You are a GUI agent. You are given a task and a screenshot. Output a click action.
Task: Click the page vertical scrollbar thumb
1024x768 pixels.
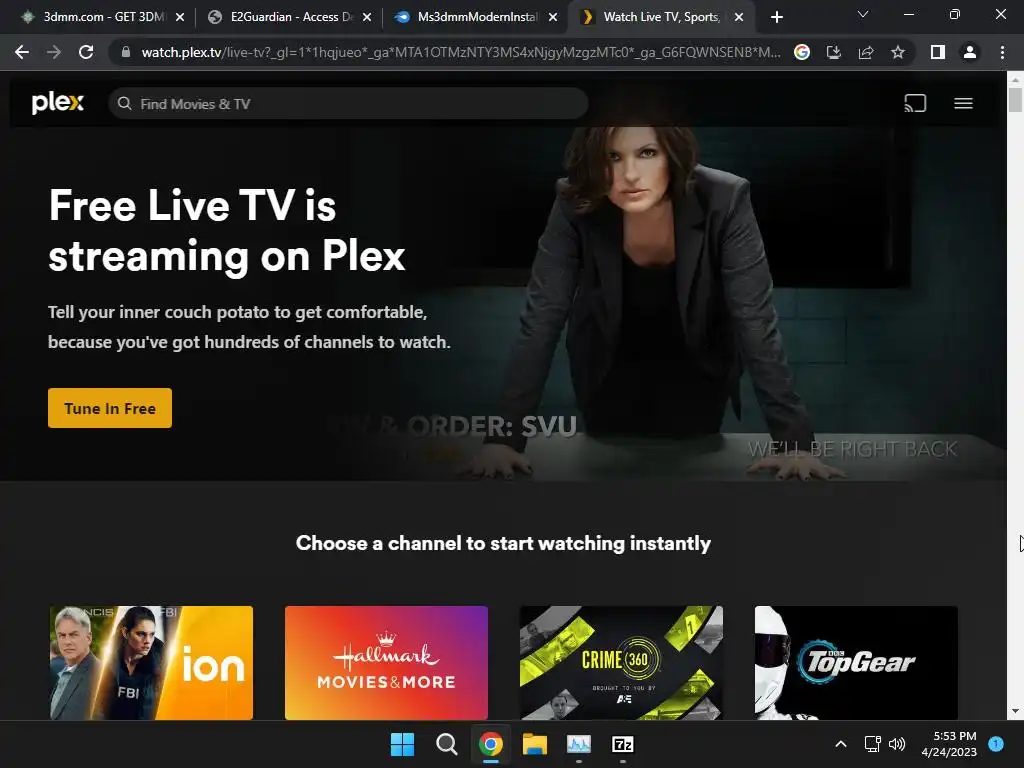(1015, 99)
